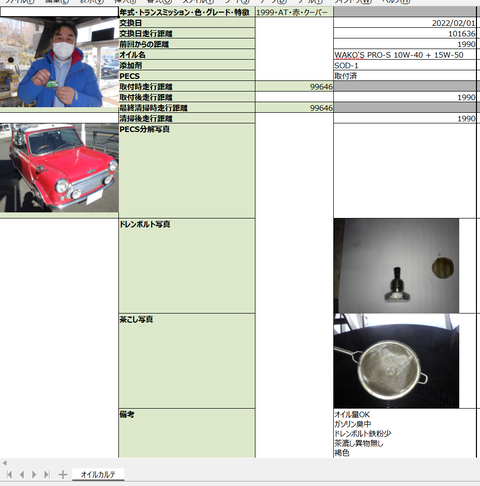Click the WAKO'S PRO-S 10W-40 cell
Screen dimensions: 480x486
(405, 55)
